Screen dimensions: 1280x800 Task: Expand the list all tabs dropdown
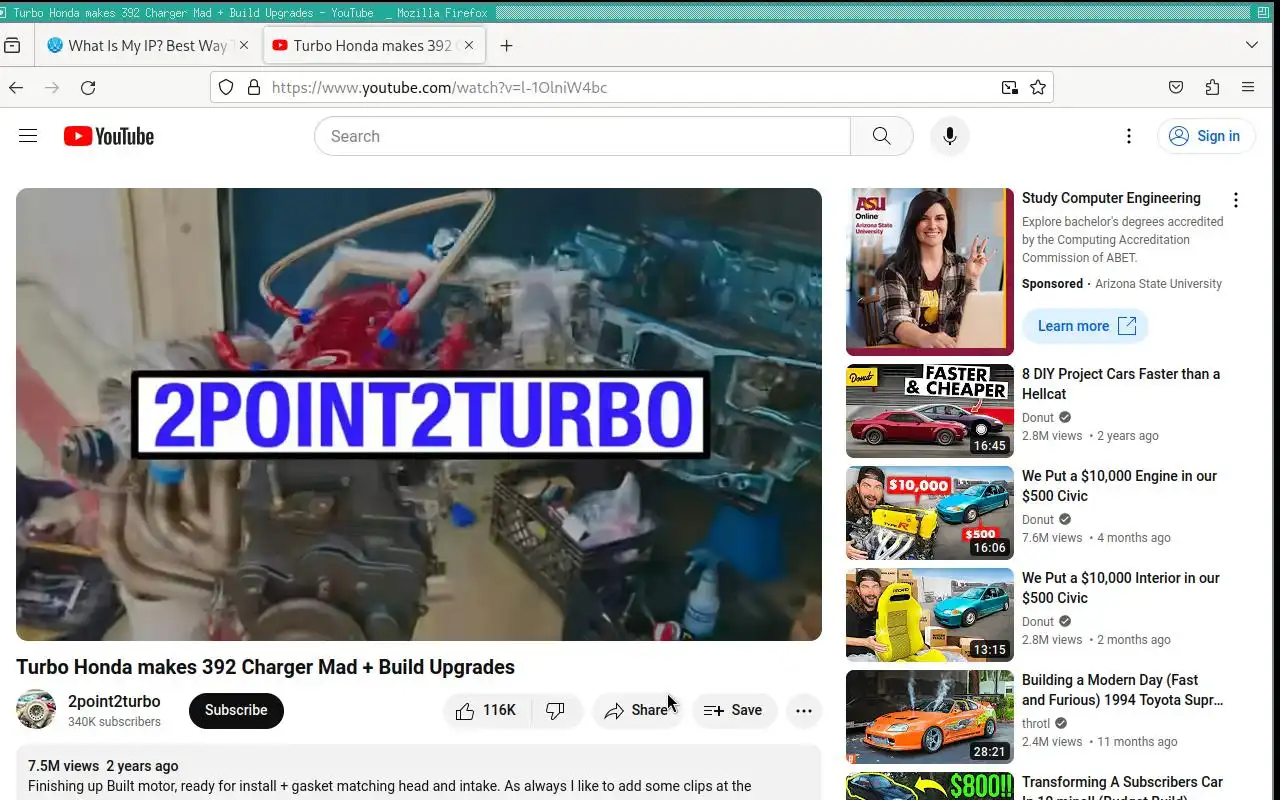[1252, 46]
